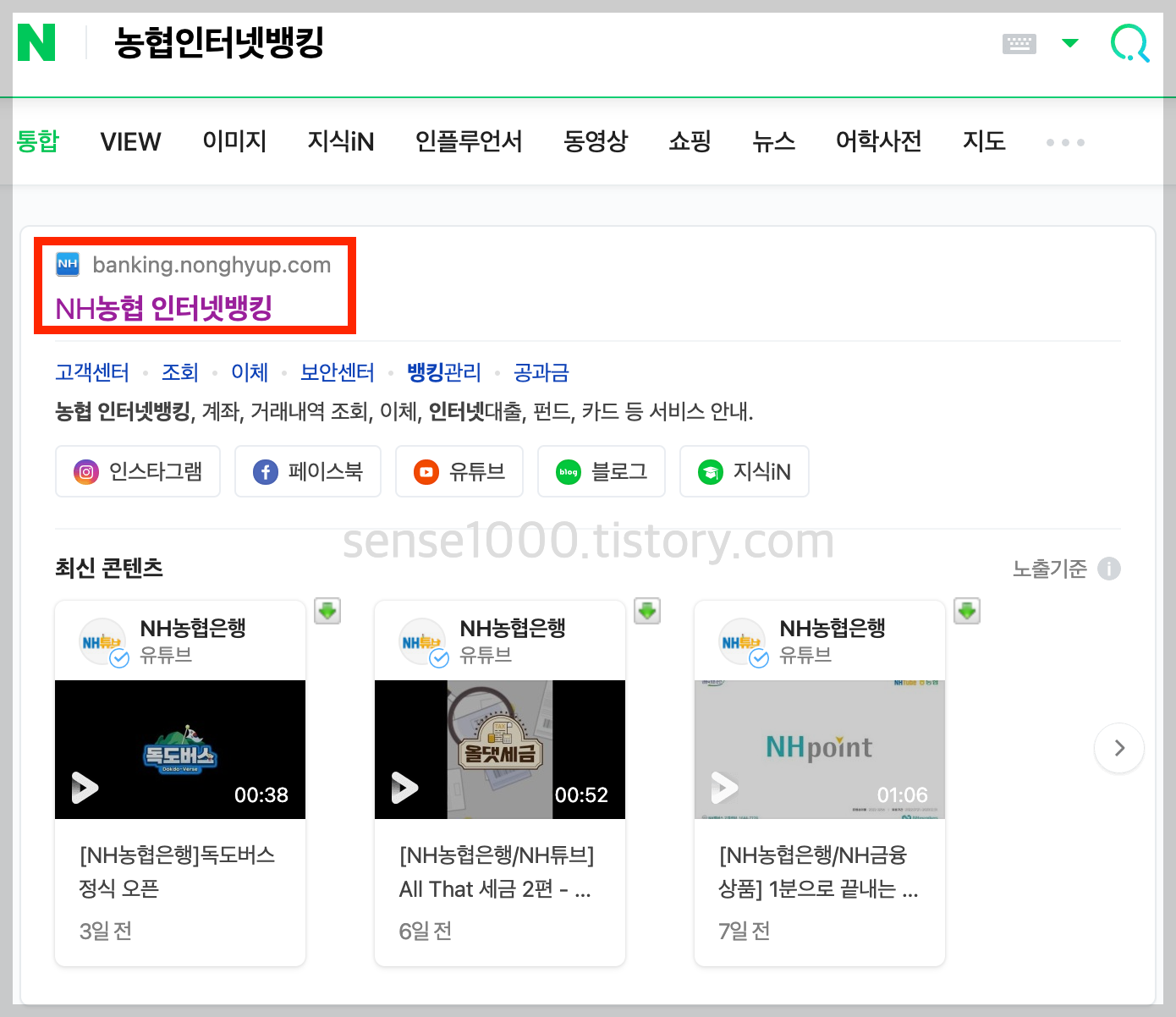Switch to the 이미지 tab
Viewport: 1176px width, 1017px height.
click(x=234, y=141)
